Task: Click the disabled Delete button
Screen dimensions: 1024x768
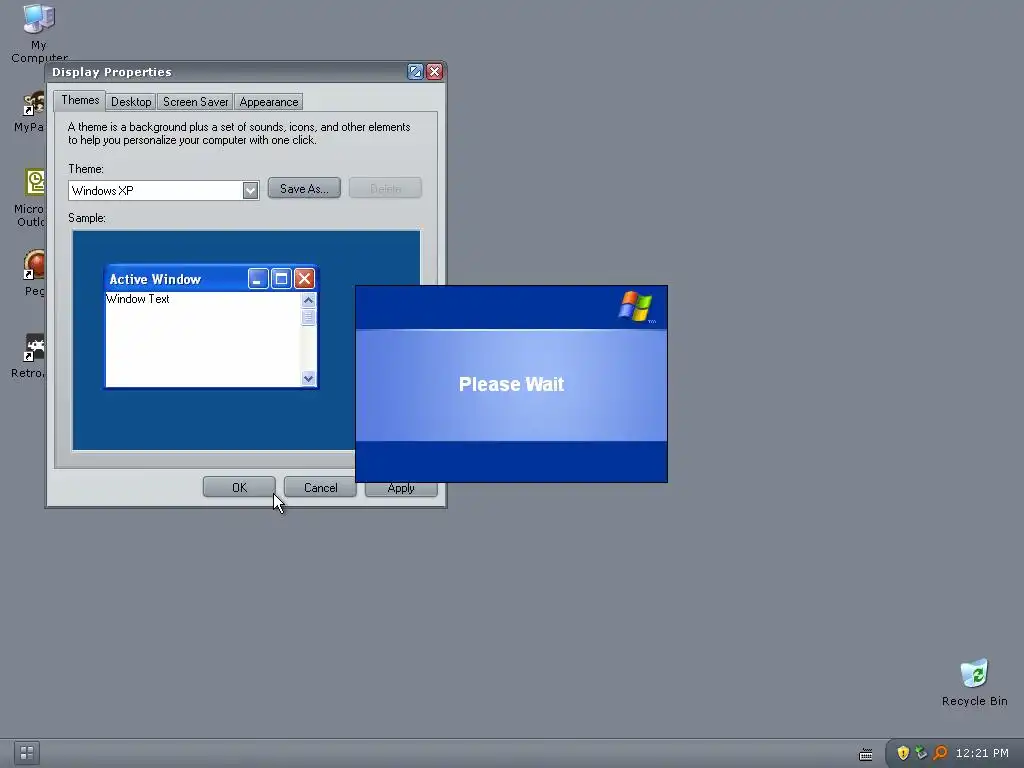Action: pyautogui.click(x=385, y=189)
